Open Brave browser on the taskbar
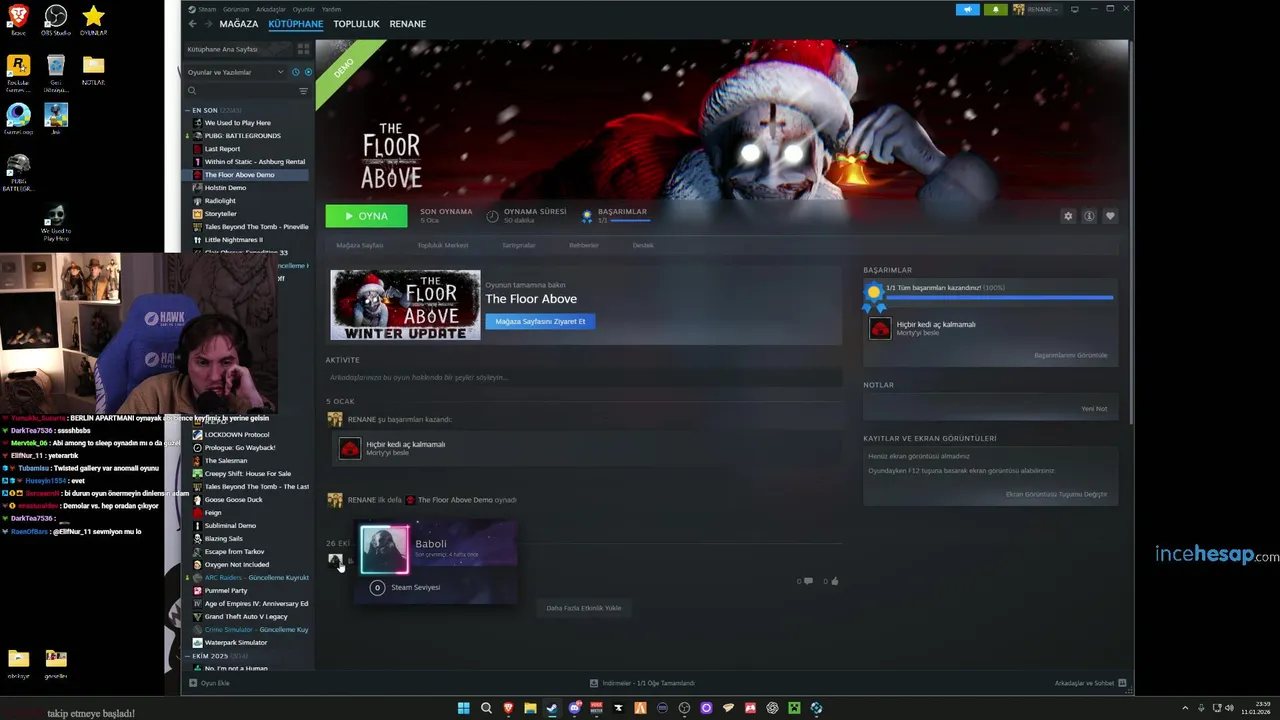This screenshot has height=720, width=1280. [x=508, y=708]
